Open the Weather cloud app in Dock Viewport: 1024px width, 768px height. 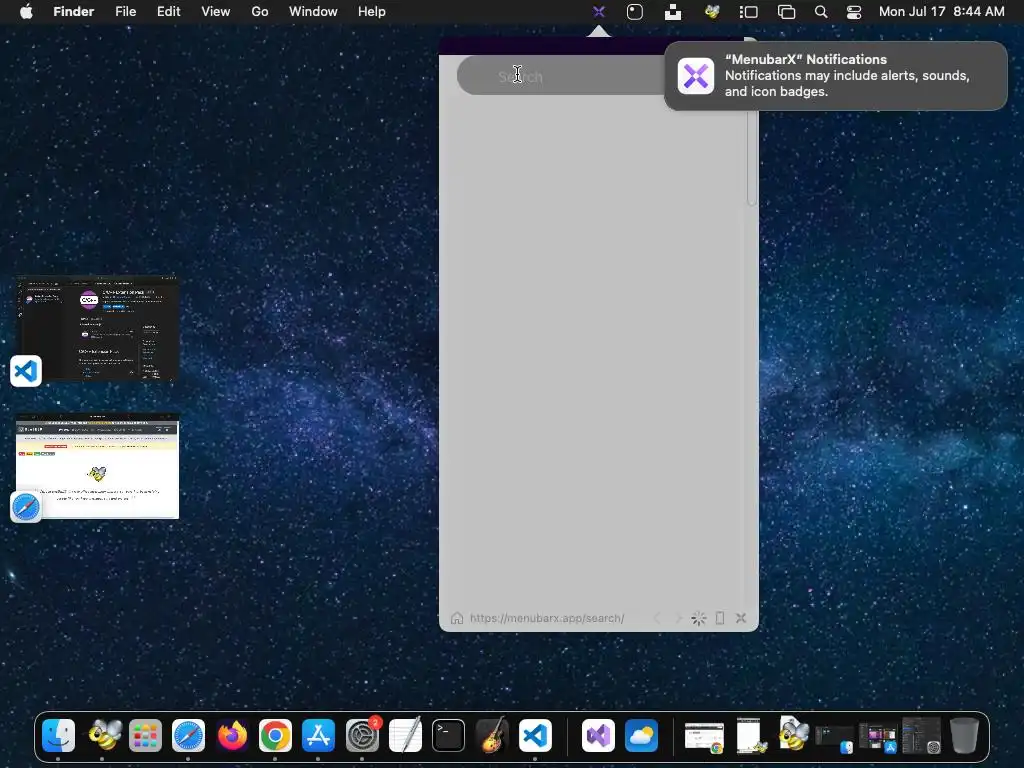[641, 735]
